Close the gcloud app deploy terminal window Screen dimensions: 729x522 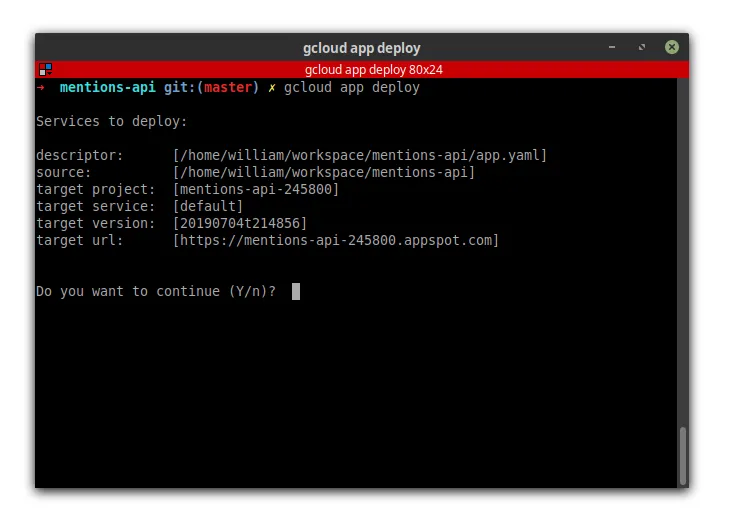[x=672, y=47]
